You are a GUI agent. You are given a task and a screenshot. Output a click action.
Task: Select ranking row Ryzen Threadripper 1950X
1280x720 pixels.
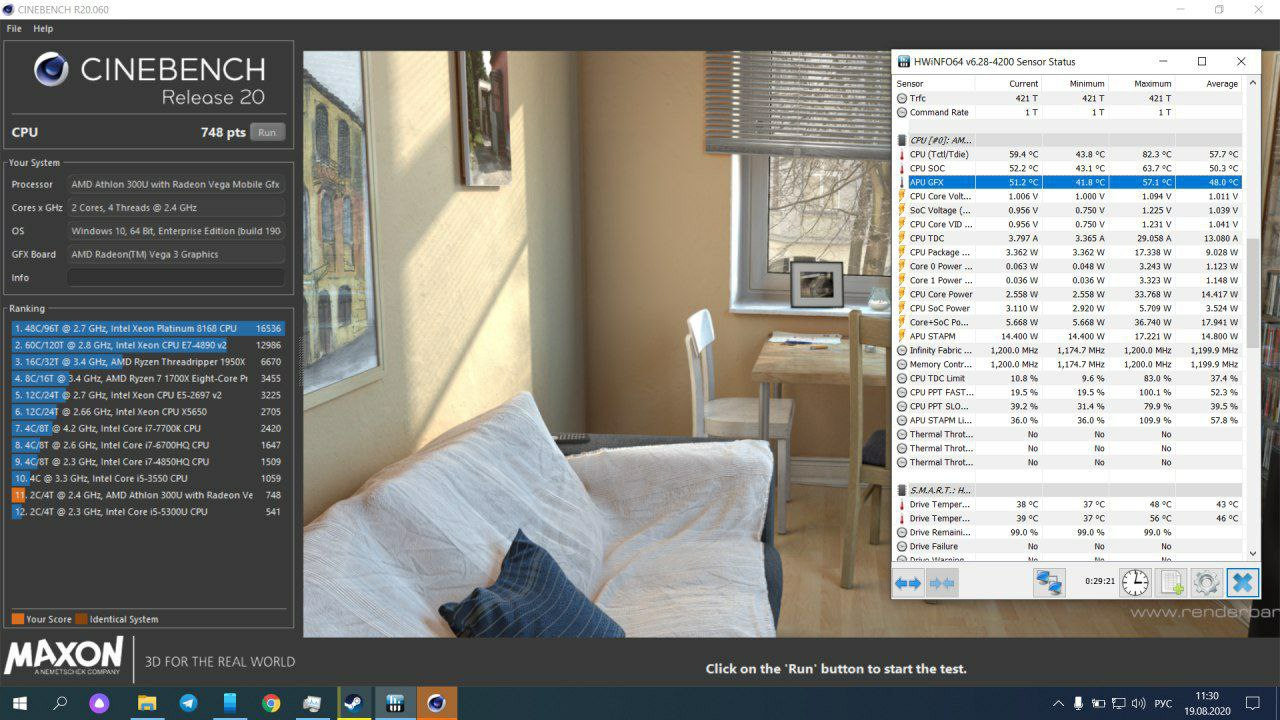(x=148, y=362)
